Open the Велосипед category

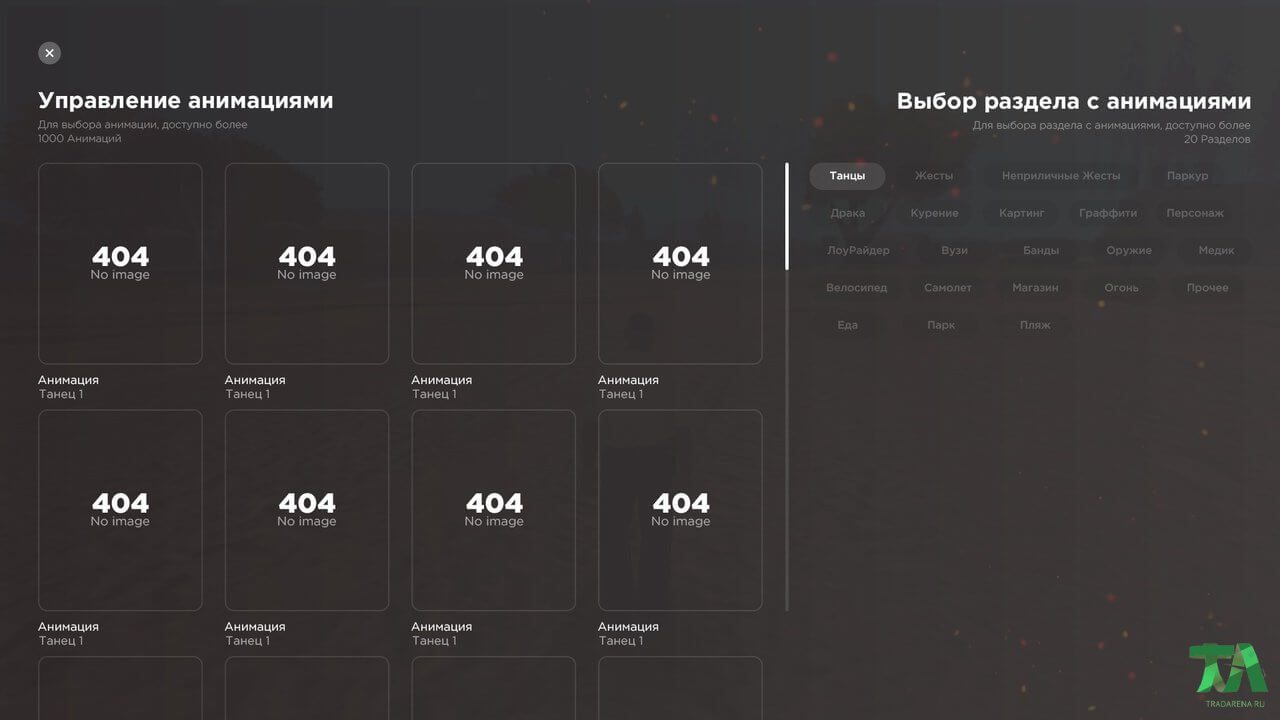coord(856,287)
